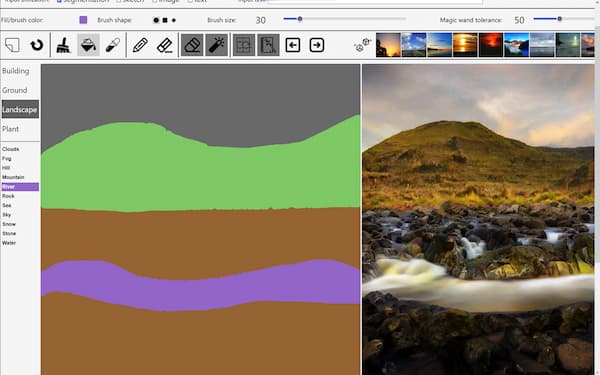Pick the Mountain label
The height and width of the screenshot is (375, 600).
tap(13, 177)
